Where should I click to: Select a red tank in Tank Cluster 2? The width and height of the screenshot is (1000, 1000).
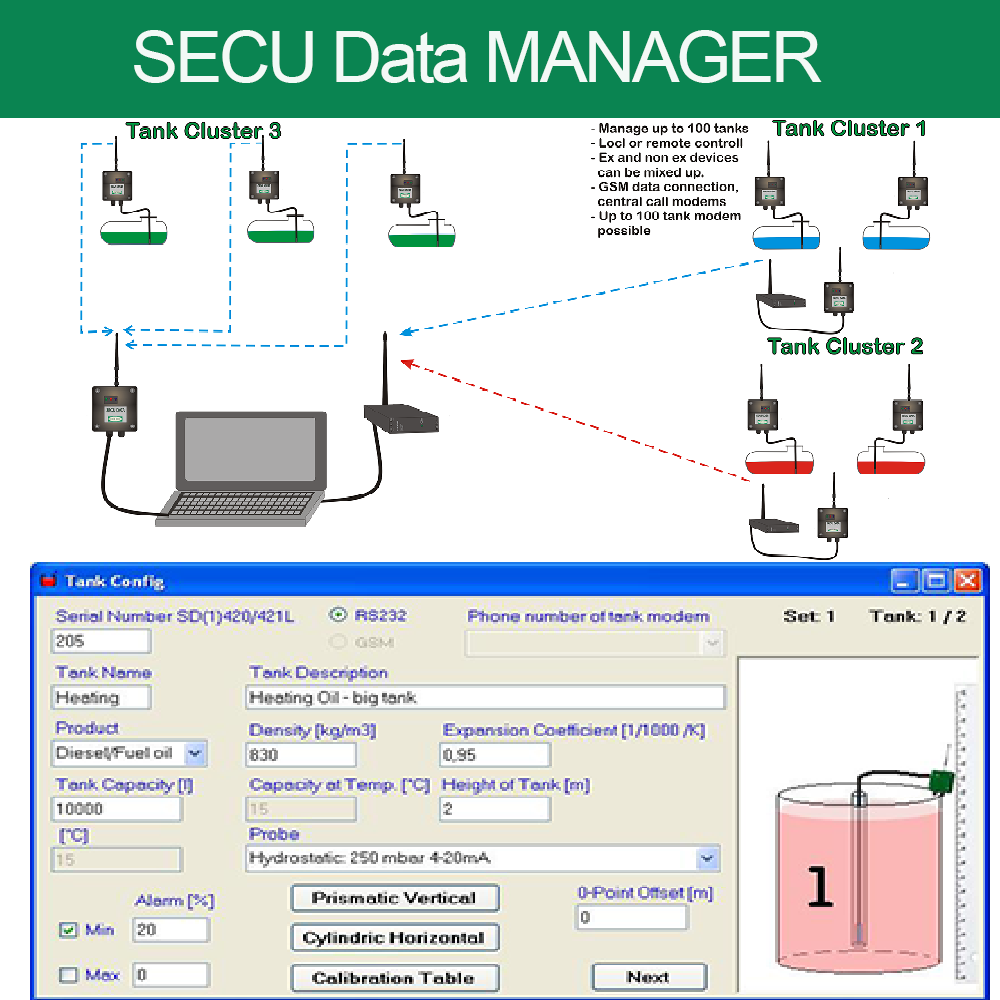[x=780, y=460]
